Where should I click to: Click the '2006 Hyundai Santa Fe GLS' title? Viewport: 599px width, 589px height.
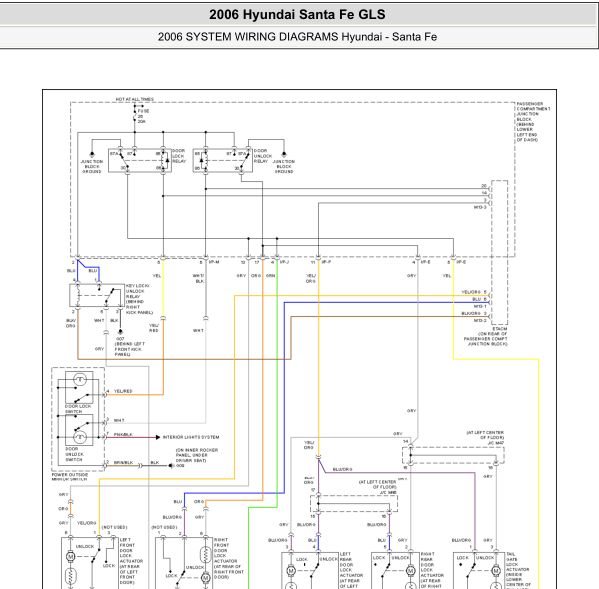297,15
